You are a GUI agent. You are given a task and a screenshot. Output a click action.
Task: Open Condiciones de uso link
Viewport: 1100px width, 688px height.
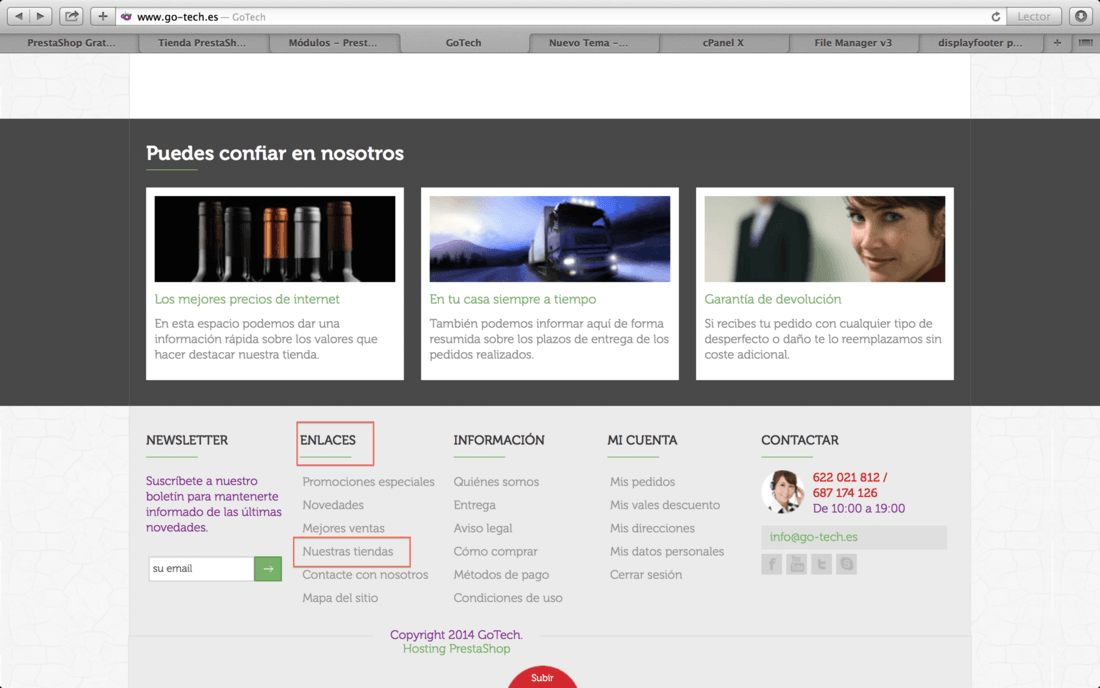coord(508,598)
